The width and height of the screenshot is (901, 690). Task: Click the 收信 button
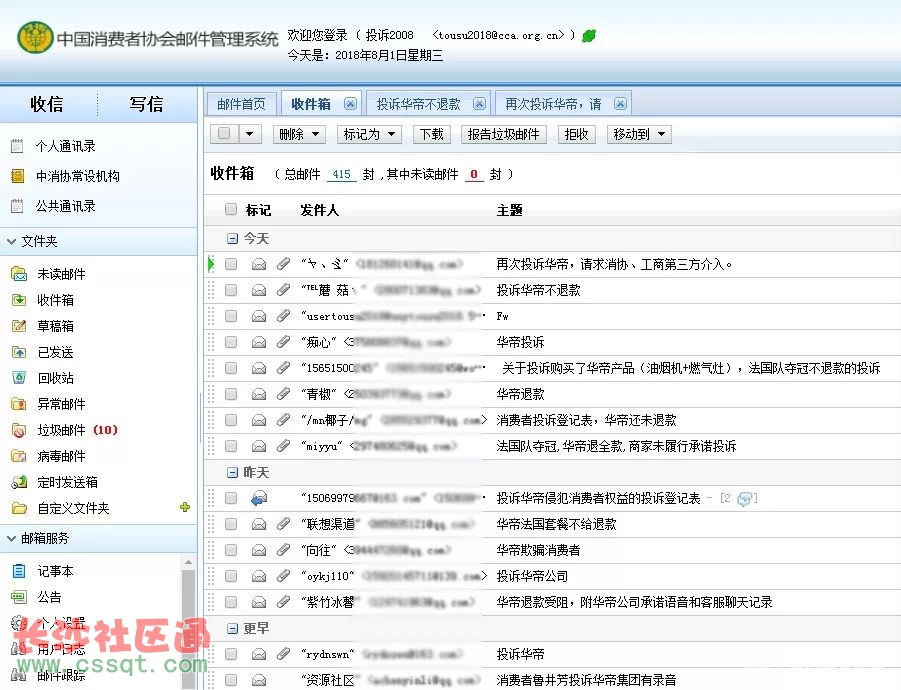pos(47,104)
